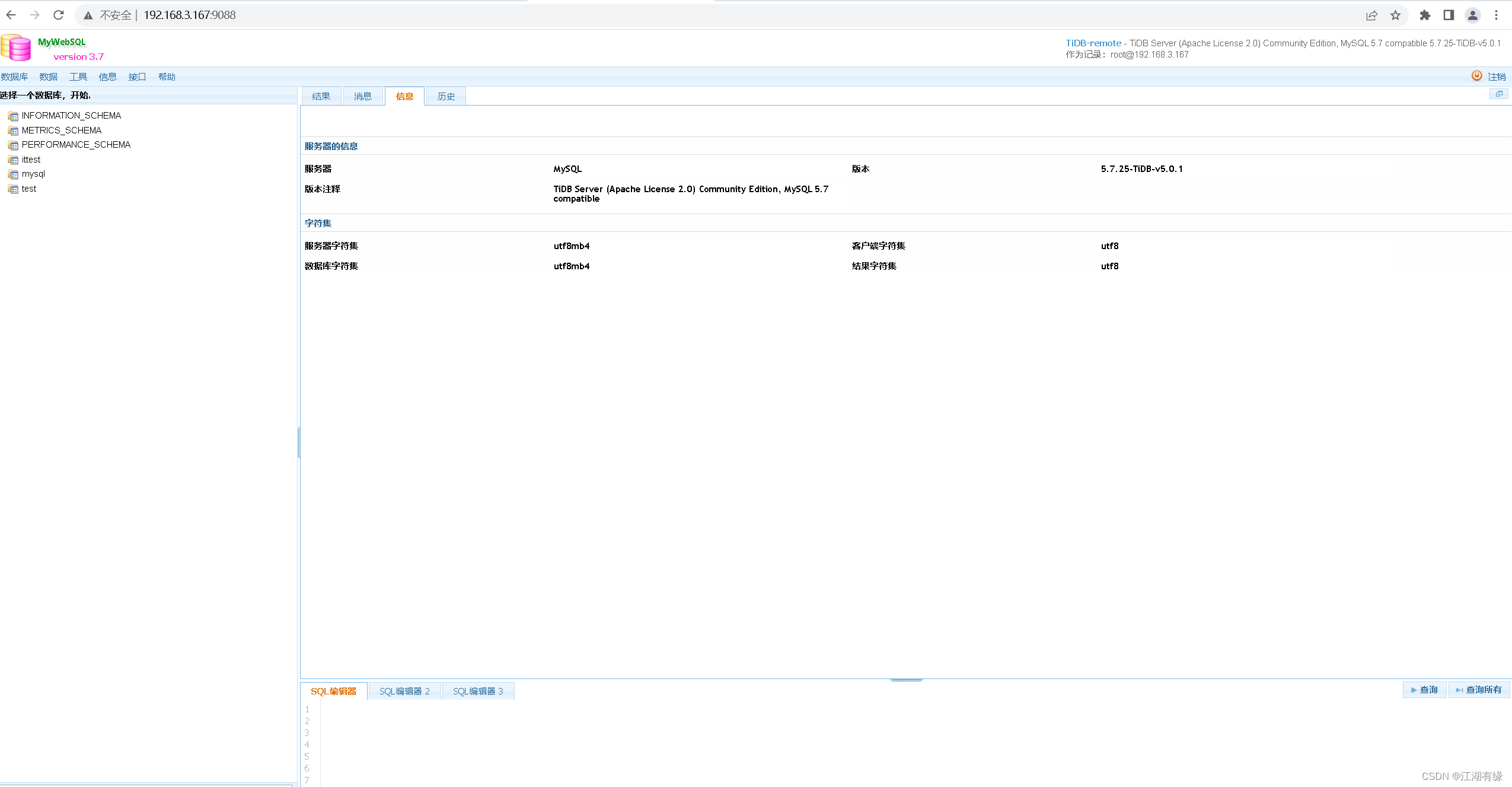Switch to the SQL编辑器 2 tab
The width and height of the screenshot is (1512, 787).
[x=404, y=690]
